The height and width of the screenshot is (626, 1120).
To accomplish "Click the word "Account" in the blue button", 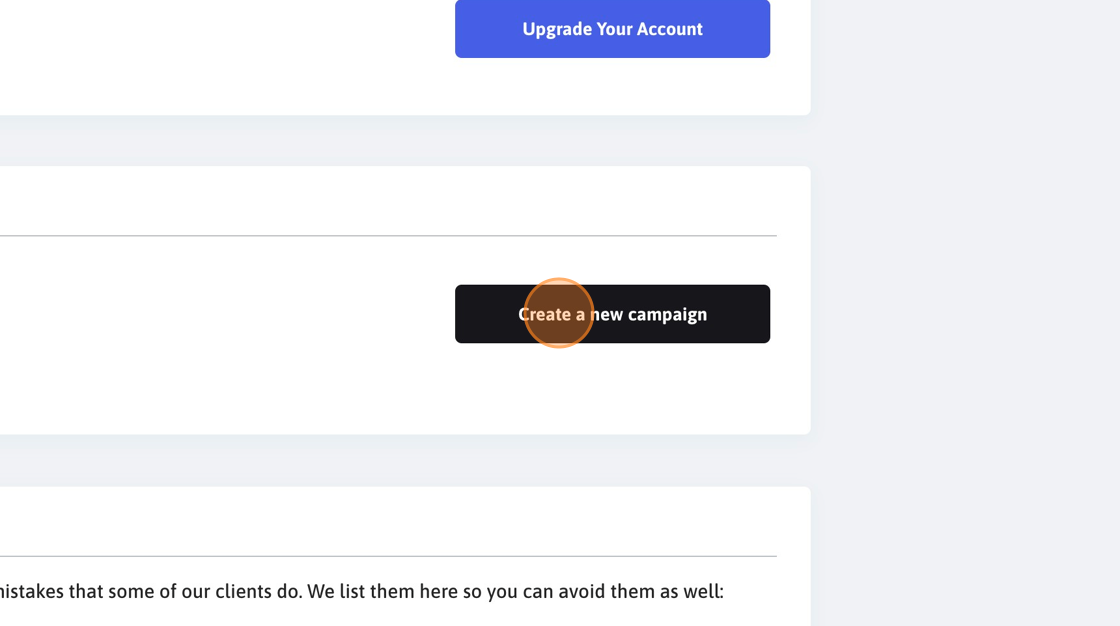I will click(669, 29).
